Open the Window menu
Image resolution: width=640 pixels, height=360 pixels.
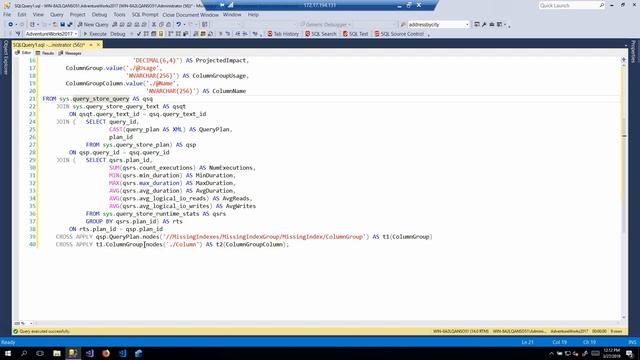232,15
